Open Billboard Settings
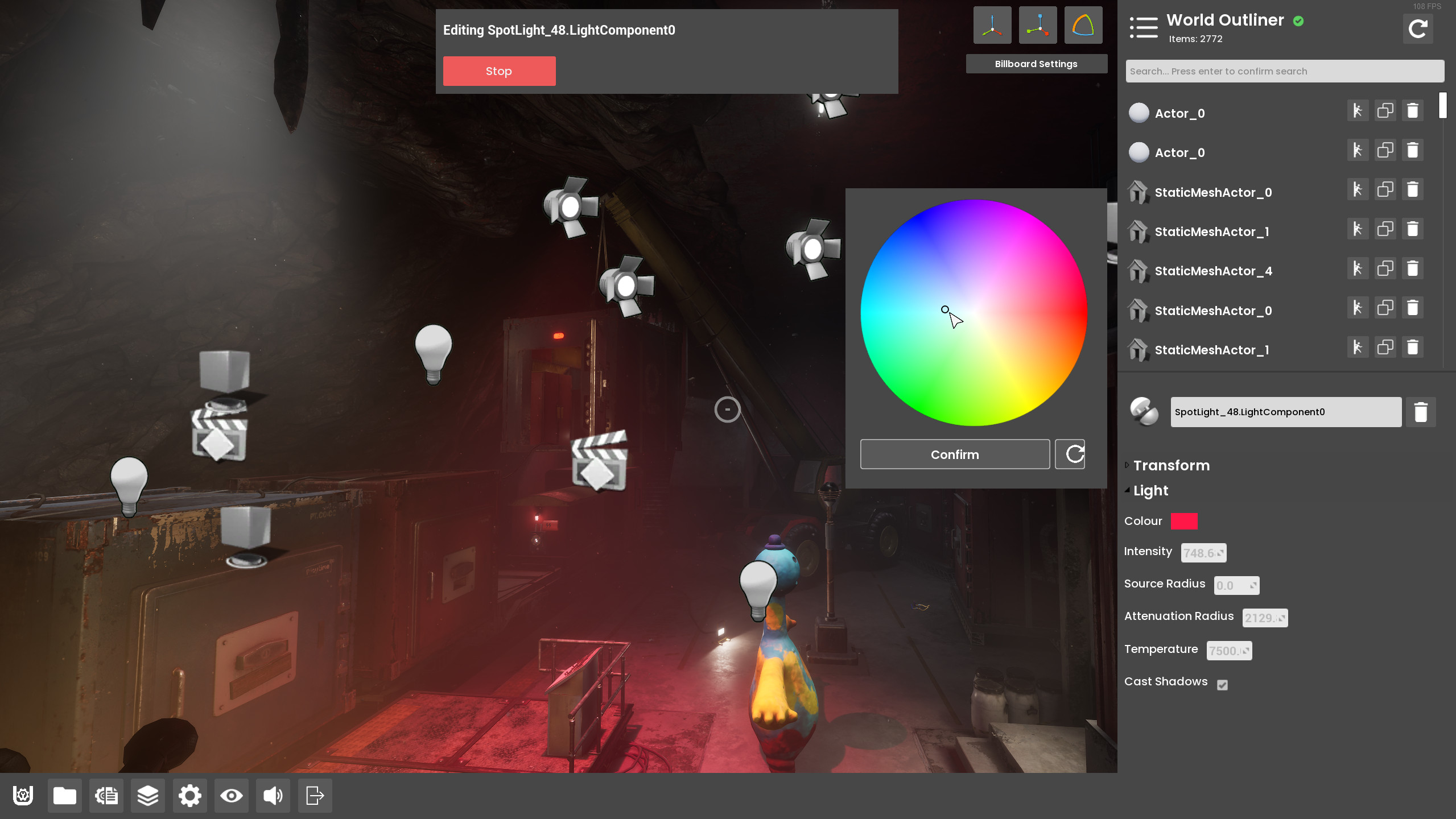This screenshot has height=819, width=1456. click(x=1036, y=64)
